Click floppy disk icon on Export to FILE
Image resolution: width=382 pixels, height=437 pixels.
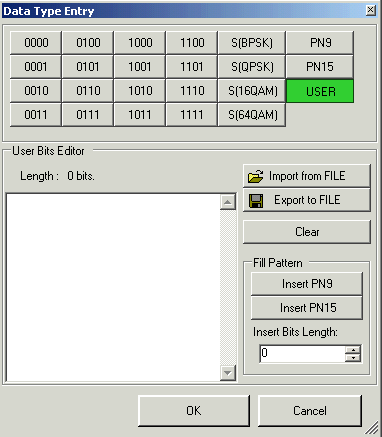coord(256,201)
